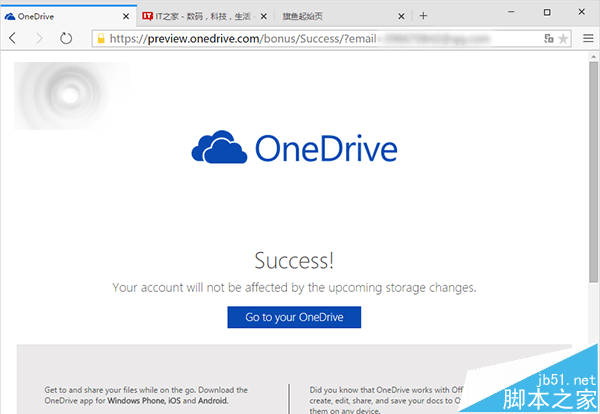Switch to the OneDrive tab
This screenshot has height=414, width=600.
coord(69,16)
